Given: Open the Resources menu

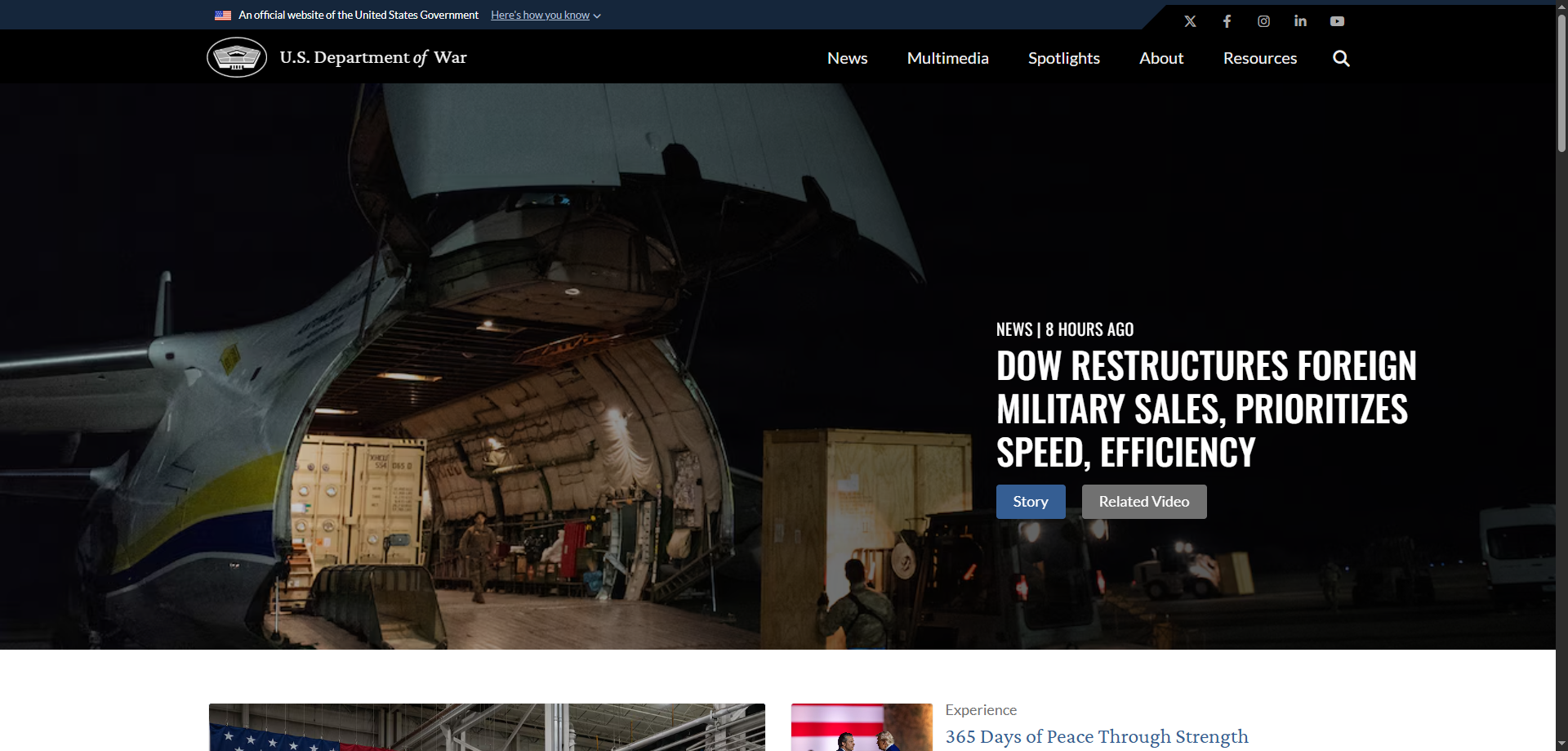Looking at the screenshot, I should (1260, 58).
